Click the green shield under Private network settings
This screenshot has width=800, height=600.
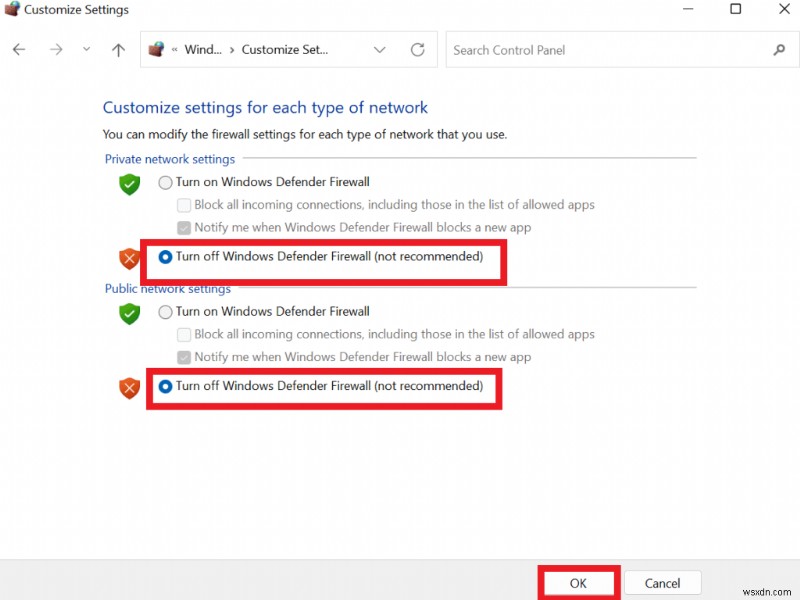[x=129, y=184]
